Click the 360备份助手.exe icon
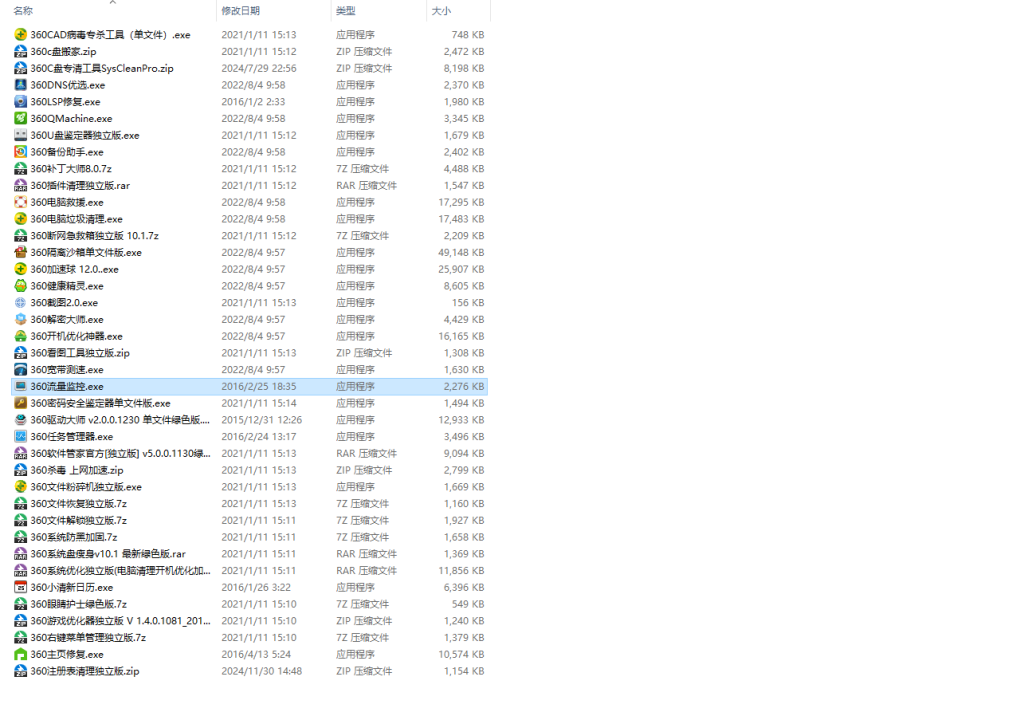The width and height of the screenshot is (1024, 716). coord(20,152)
